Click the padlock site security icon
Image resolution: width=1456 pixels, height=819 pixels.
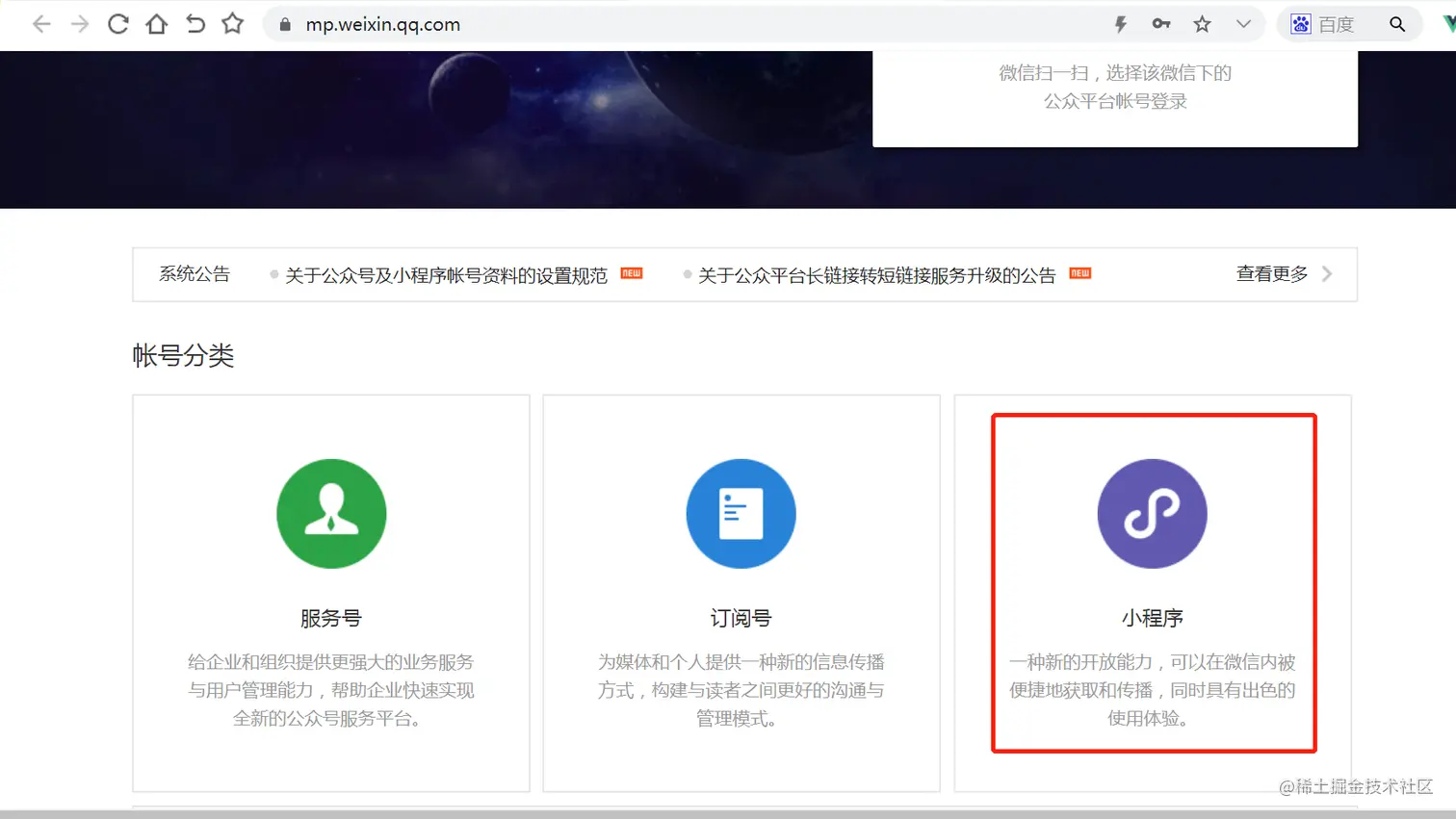[x=285, y=25]
